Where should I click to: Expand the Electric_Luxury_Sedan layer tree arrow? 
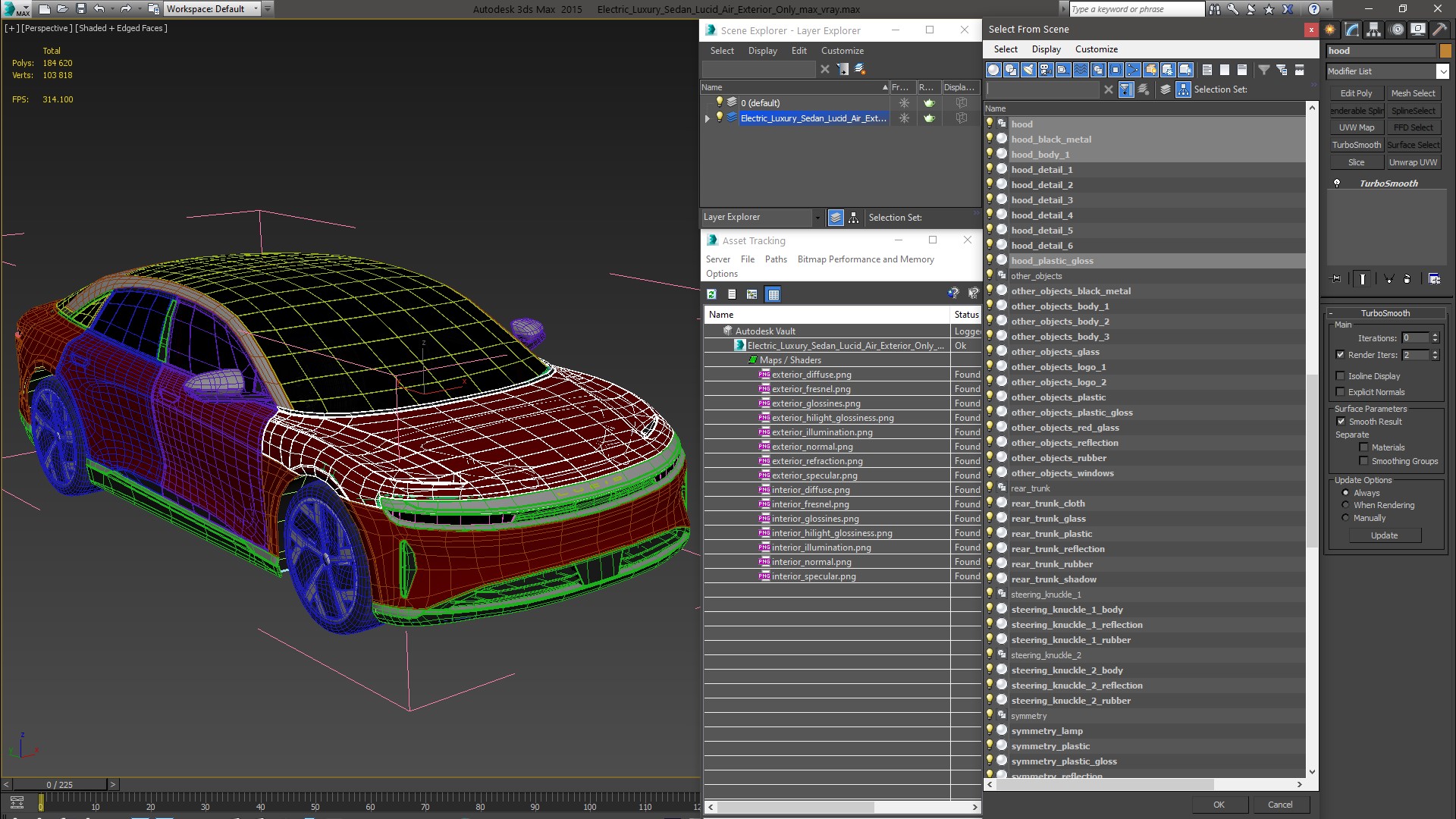[708, 118]
